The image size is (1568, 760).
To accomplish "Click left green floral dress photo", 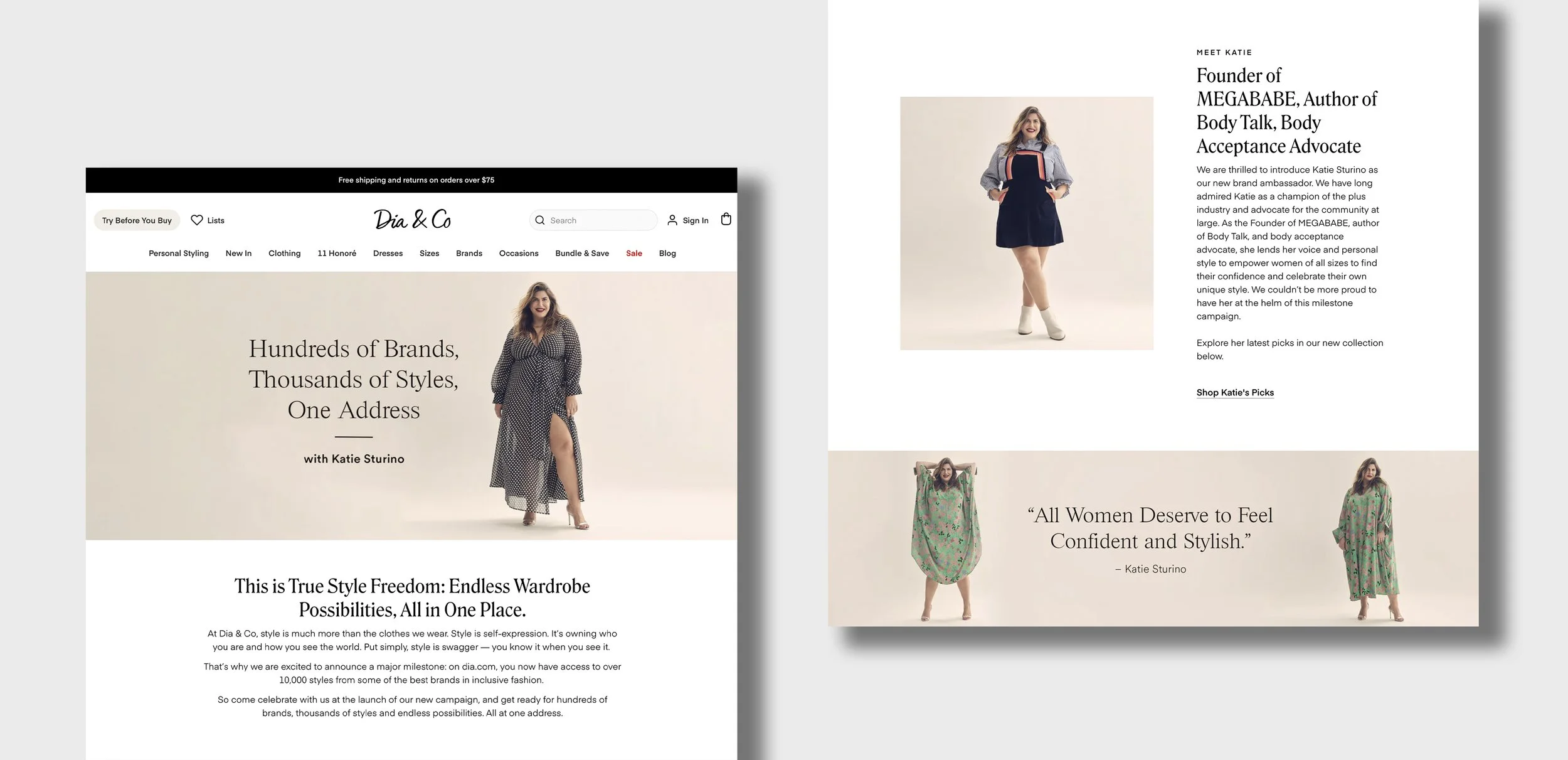I will [945, 539].
